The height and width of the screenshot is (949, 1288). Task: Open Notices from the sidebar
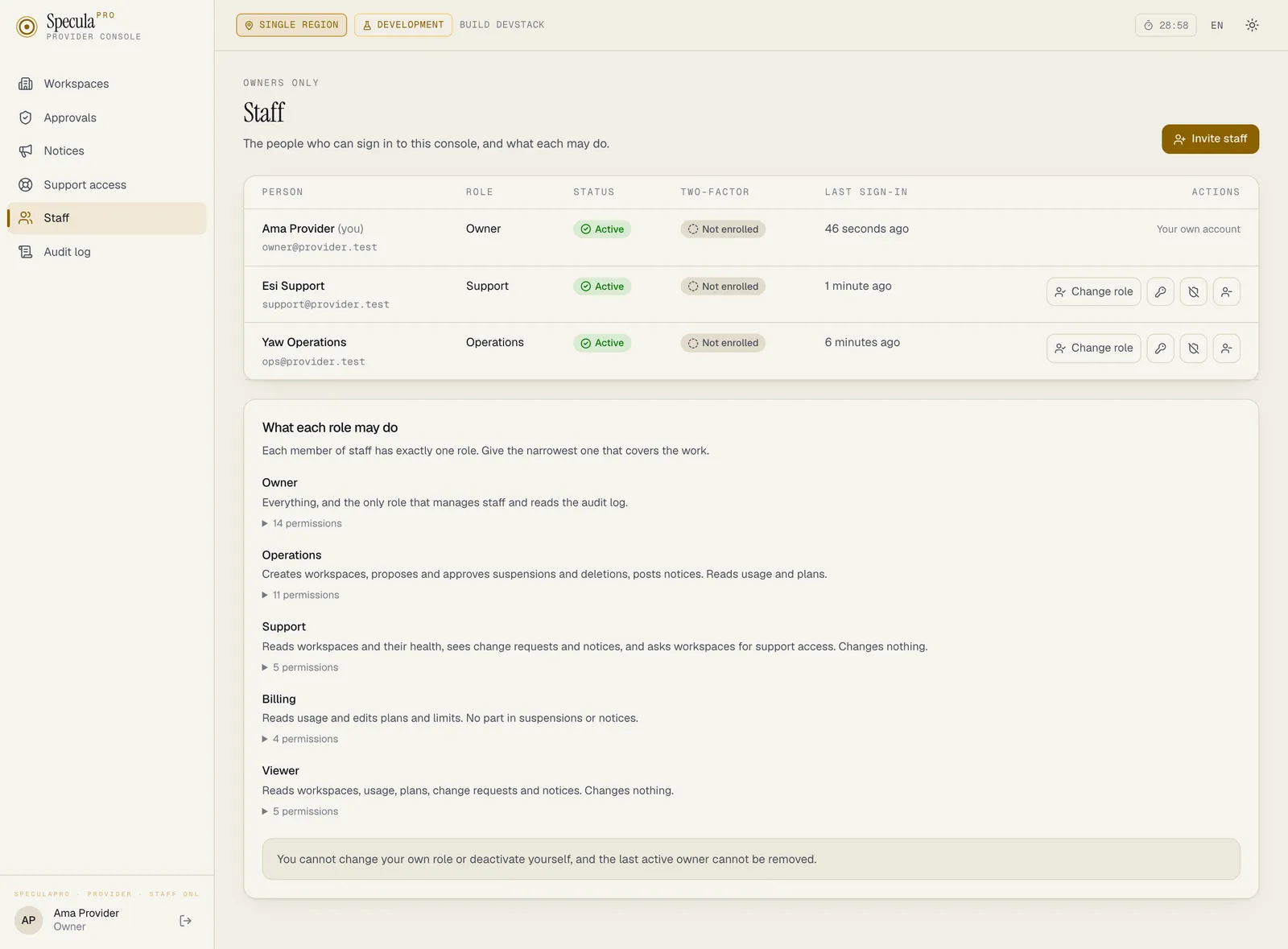(106, 151)
